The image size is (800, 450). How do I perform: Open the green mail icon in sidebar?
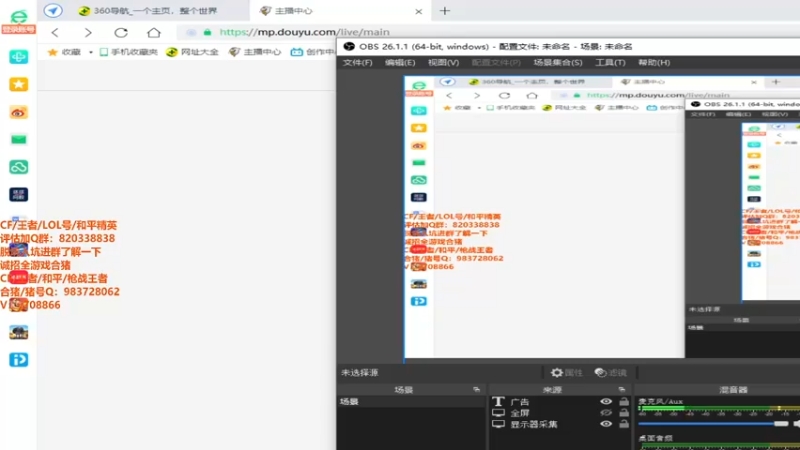(18, 139)
